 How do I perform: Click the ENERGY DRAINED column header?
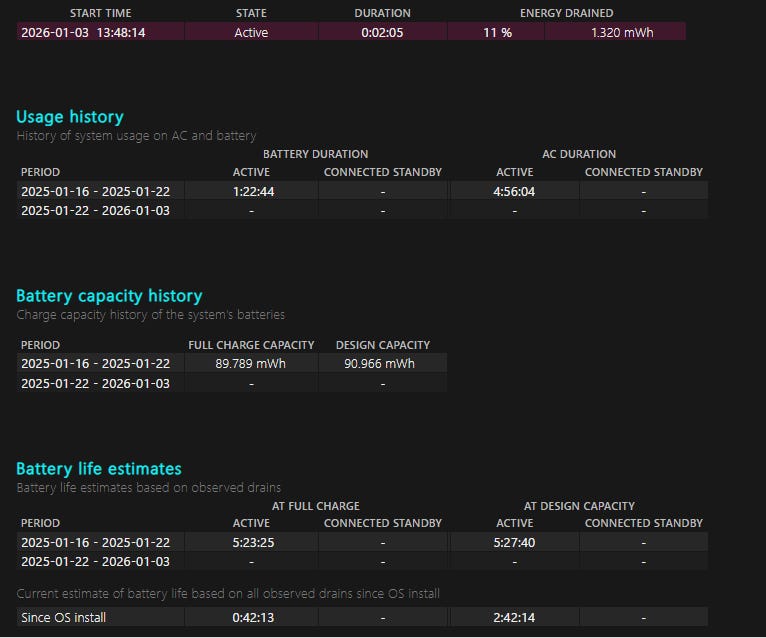[566, 13]
